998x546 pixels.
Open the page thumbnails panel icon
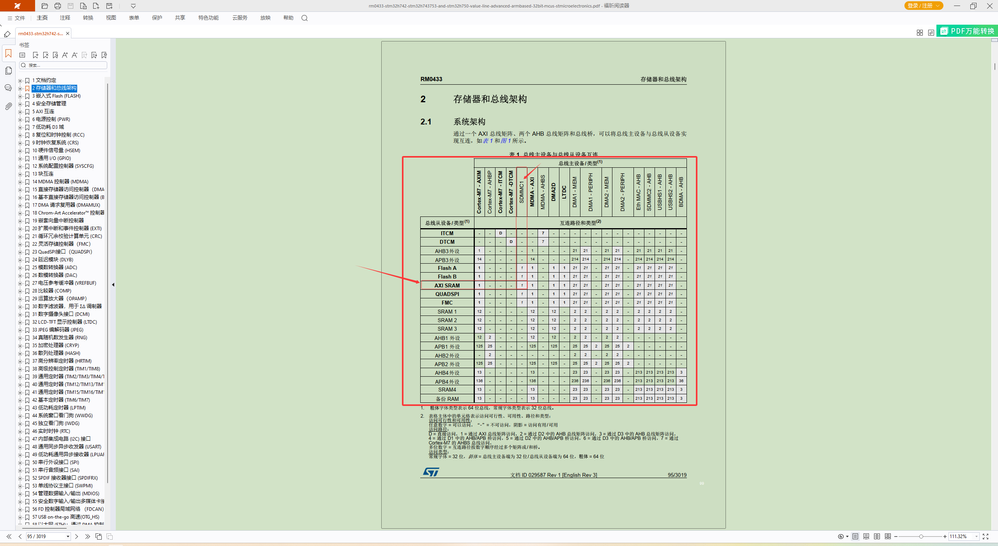point(8,71)
